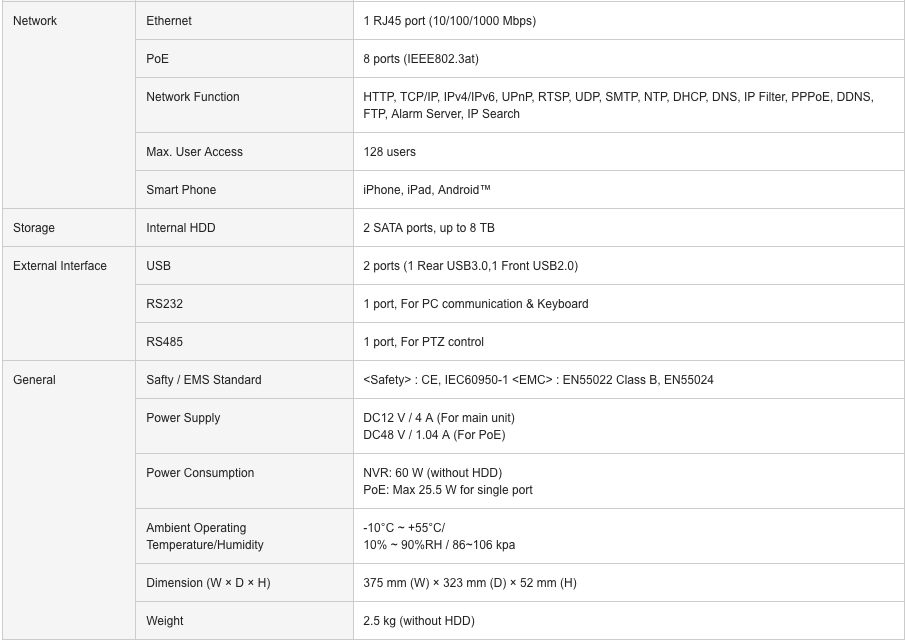
Task: Click the PoE 8 ports value
Action: [421, 59]
